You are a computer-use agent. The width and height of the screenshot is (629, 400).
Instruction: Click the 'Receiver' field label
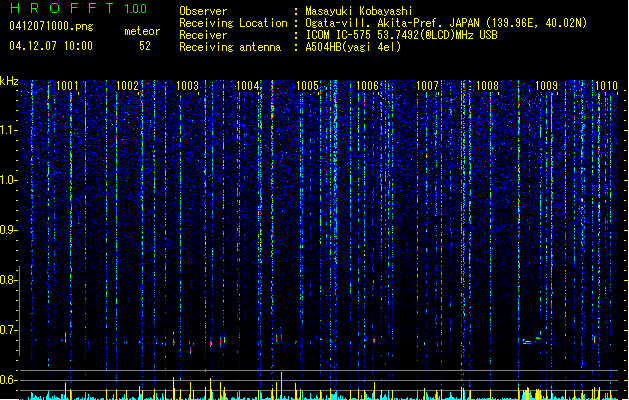click(203, 35)
